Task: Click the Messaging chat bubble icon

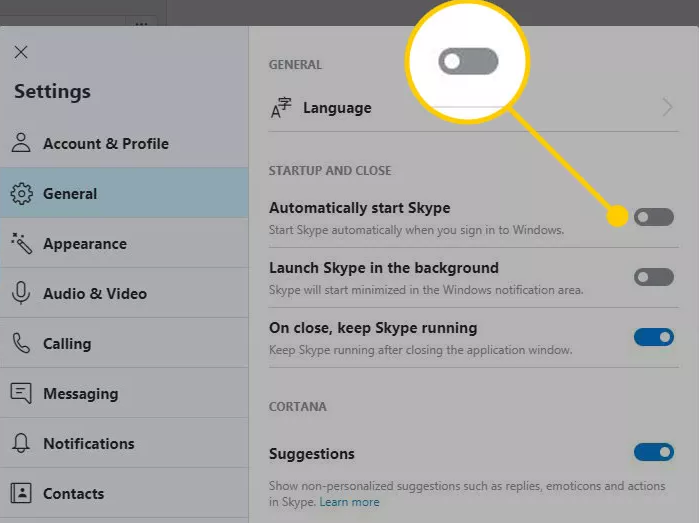Action: (21, 393)
